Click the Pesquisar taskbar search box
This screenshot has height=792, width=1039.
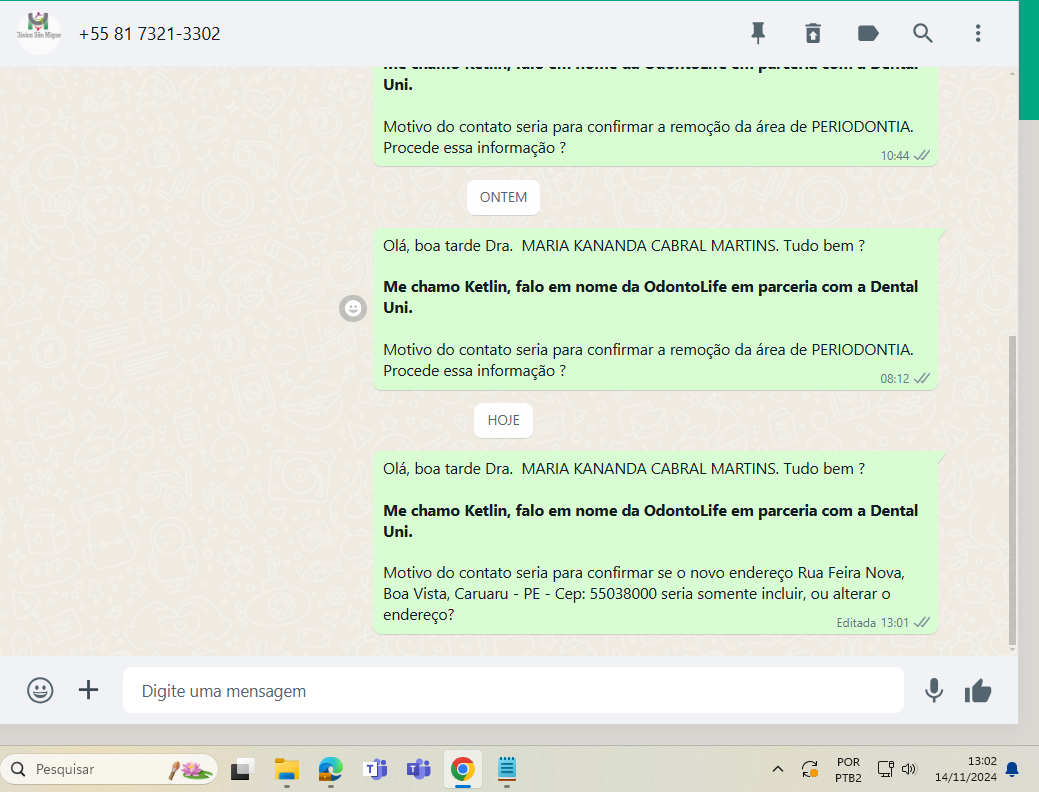109,769
